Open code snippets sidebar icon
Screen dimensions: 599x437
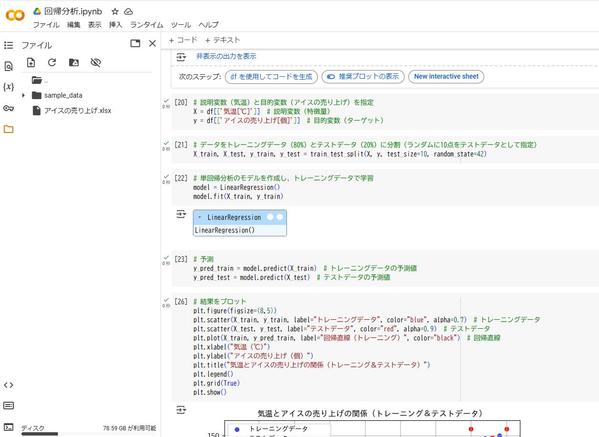pyautogui.click(x=8, y=385)
